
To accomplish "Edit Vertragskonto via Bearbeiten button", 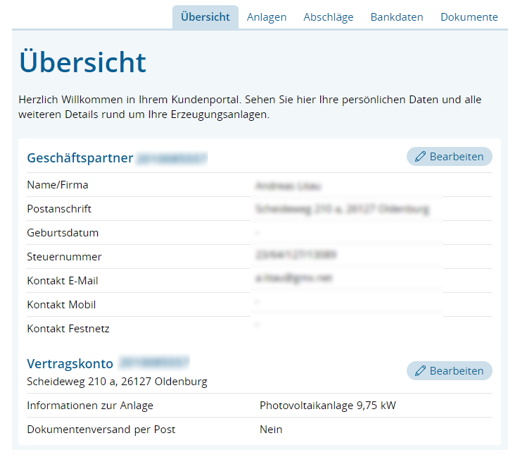I will pyautogui.click(x=449, y=371).
